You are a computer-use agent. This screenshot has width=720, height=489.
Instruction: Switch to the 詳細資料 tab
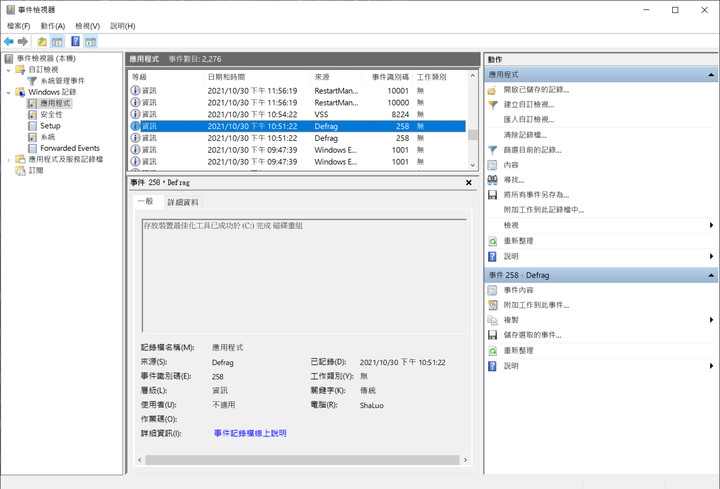(183, 202)
